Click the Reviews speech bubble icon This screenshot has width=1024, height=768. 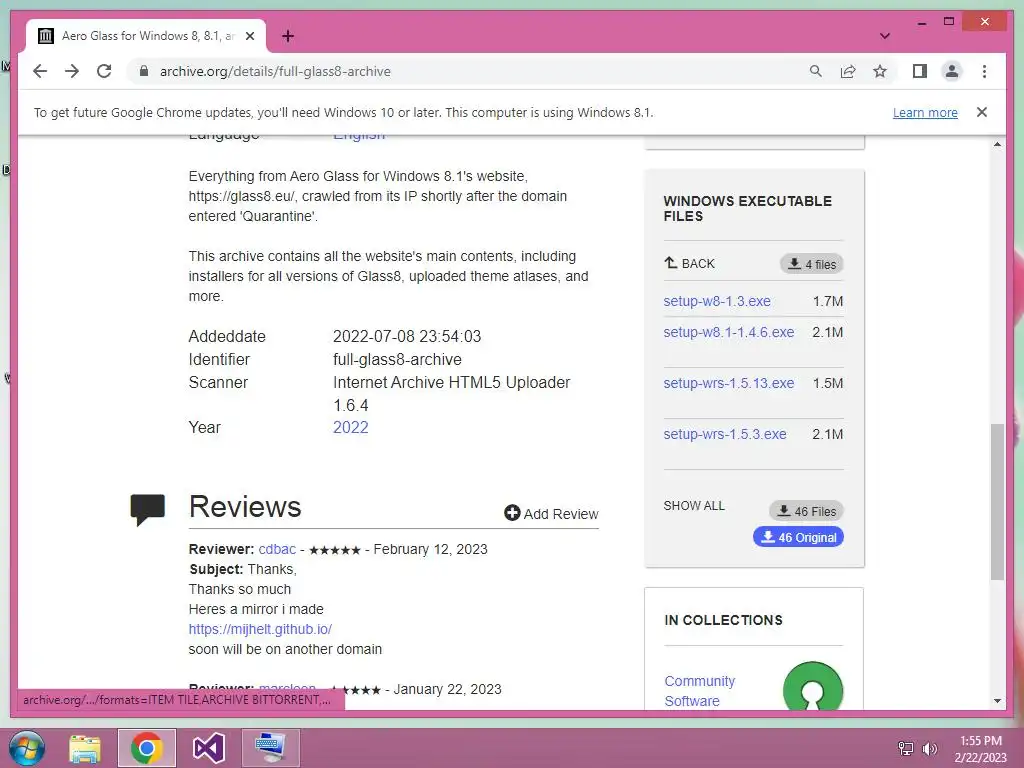click(x=148, y=509)
